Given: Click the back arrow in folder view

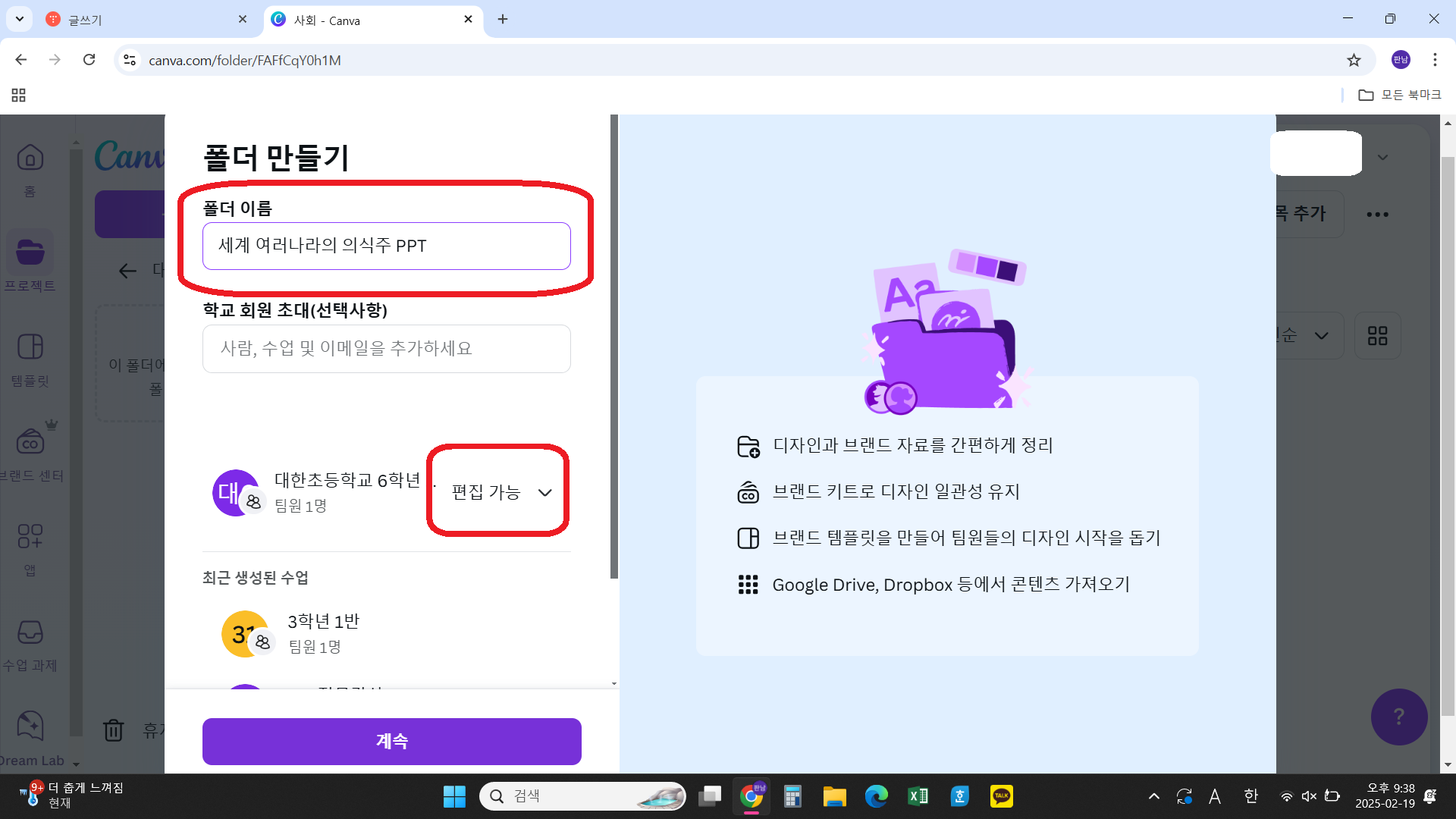Looking at the screenshot, I should pos(127,271).
